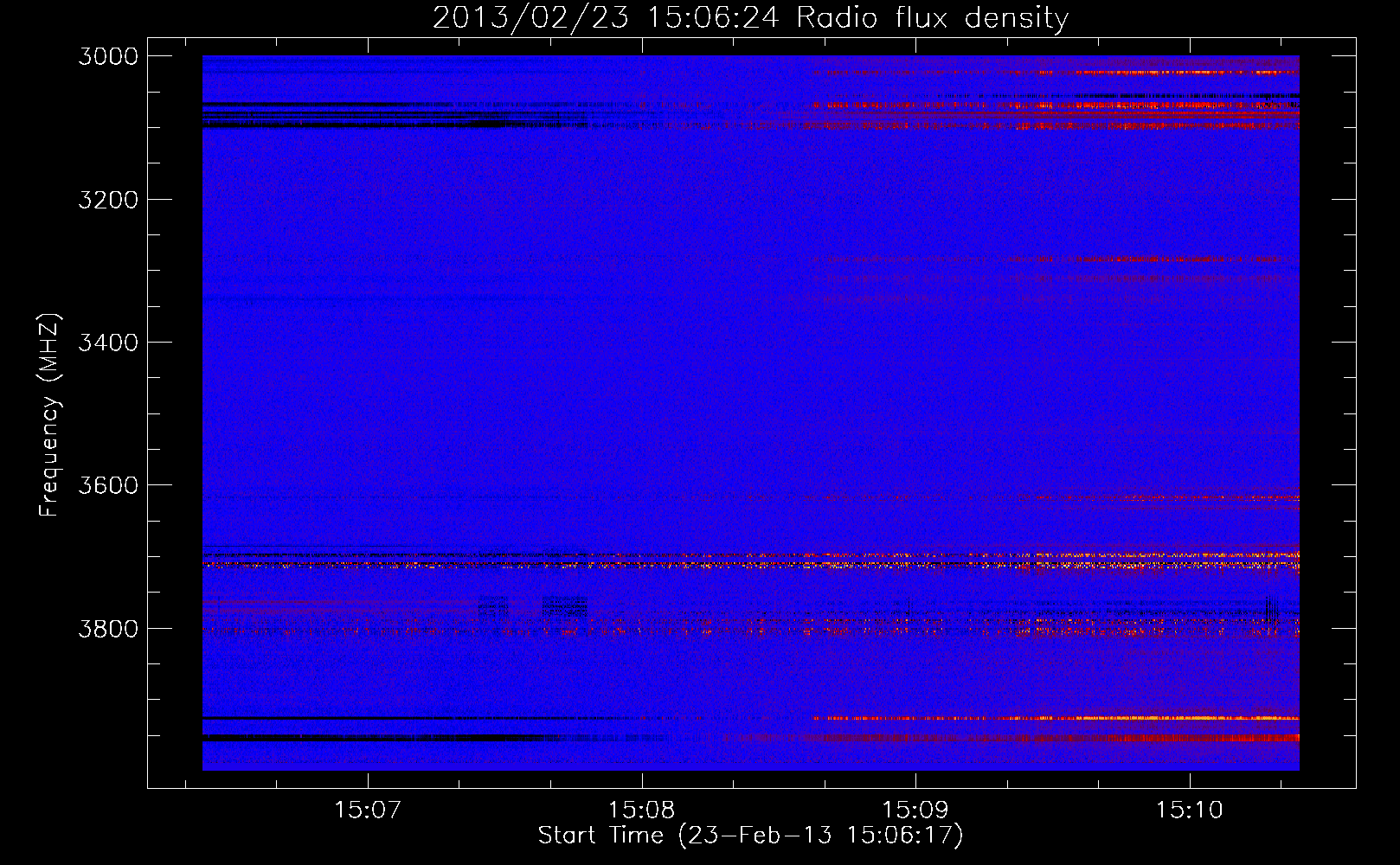Click the 15:10 time axis label
Viewport: 1400px width, 865px height.
click(x=1189, y=811)
